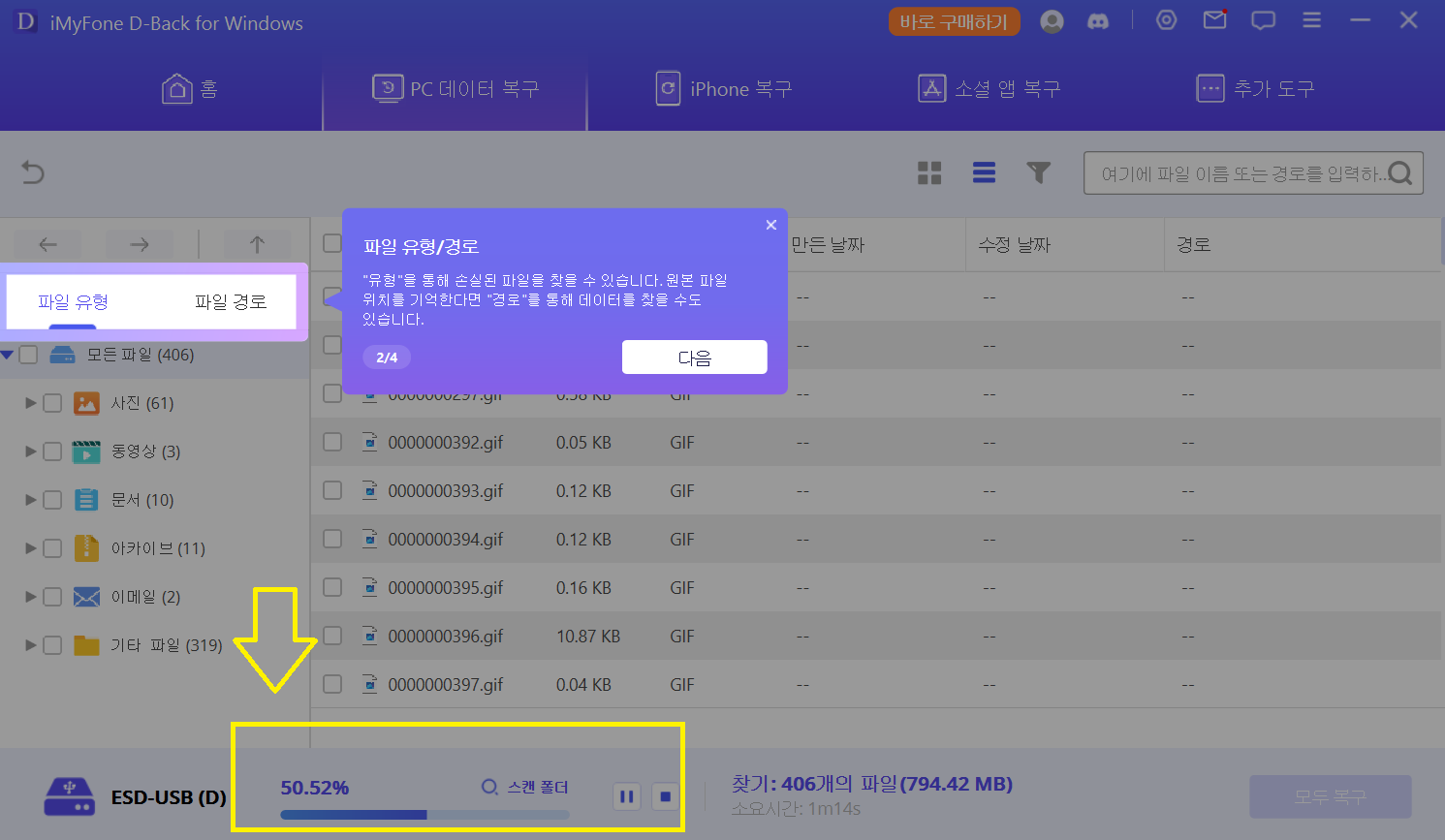The height and width of the screenshot is (840, 1445).
Task: Check the 문서 (10) checkbox
Action: [x=52, y=500]
